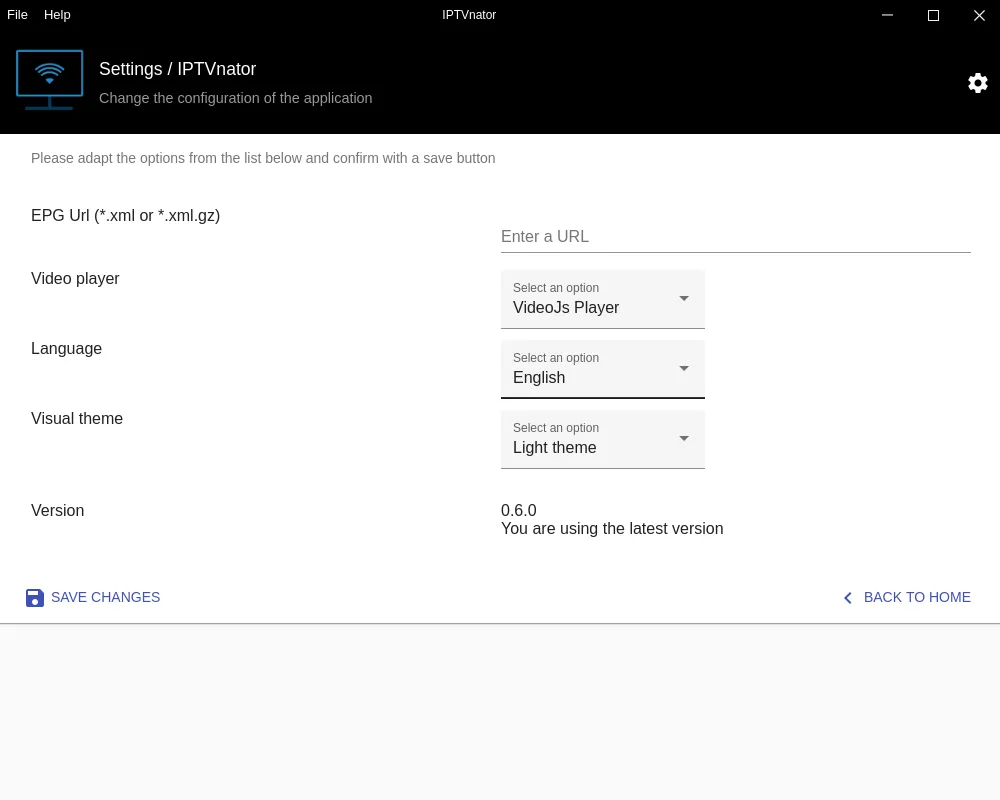The image size is (1000, 800).
Task: Click the floppy disk save icon
Action: [35, 597]
